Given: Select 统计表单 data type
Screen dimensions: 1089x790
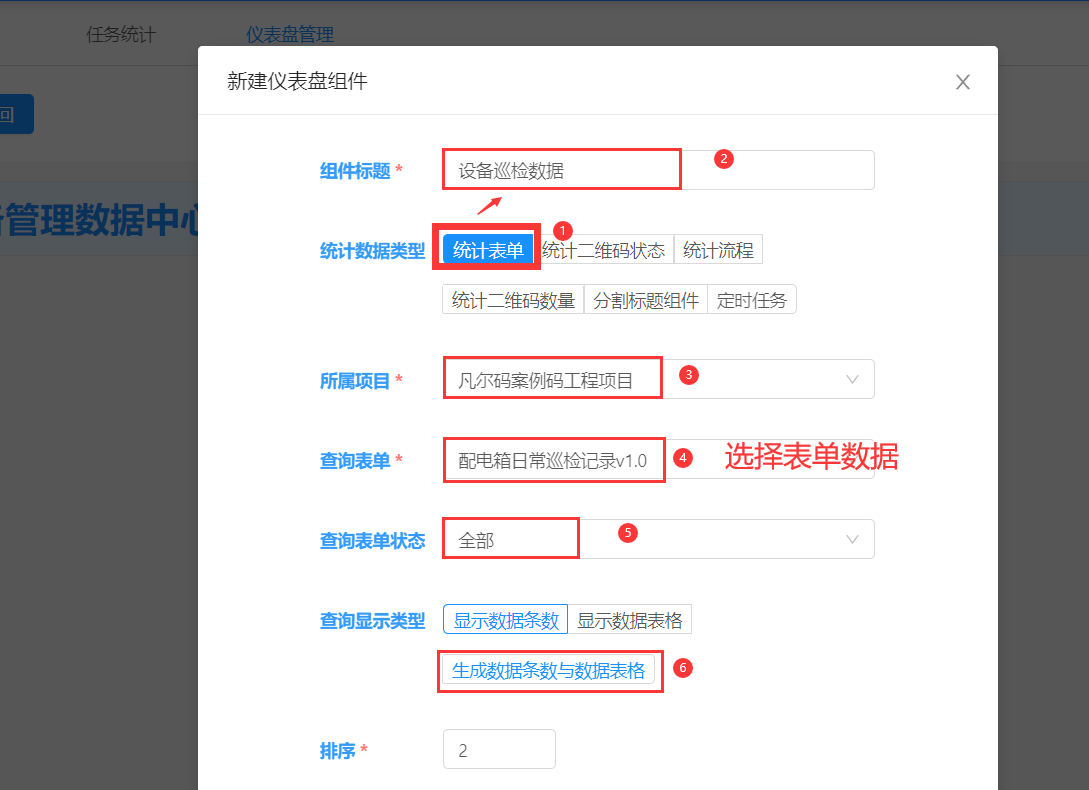Looking at the screenshot, I should (488, 250).
